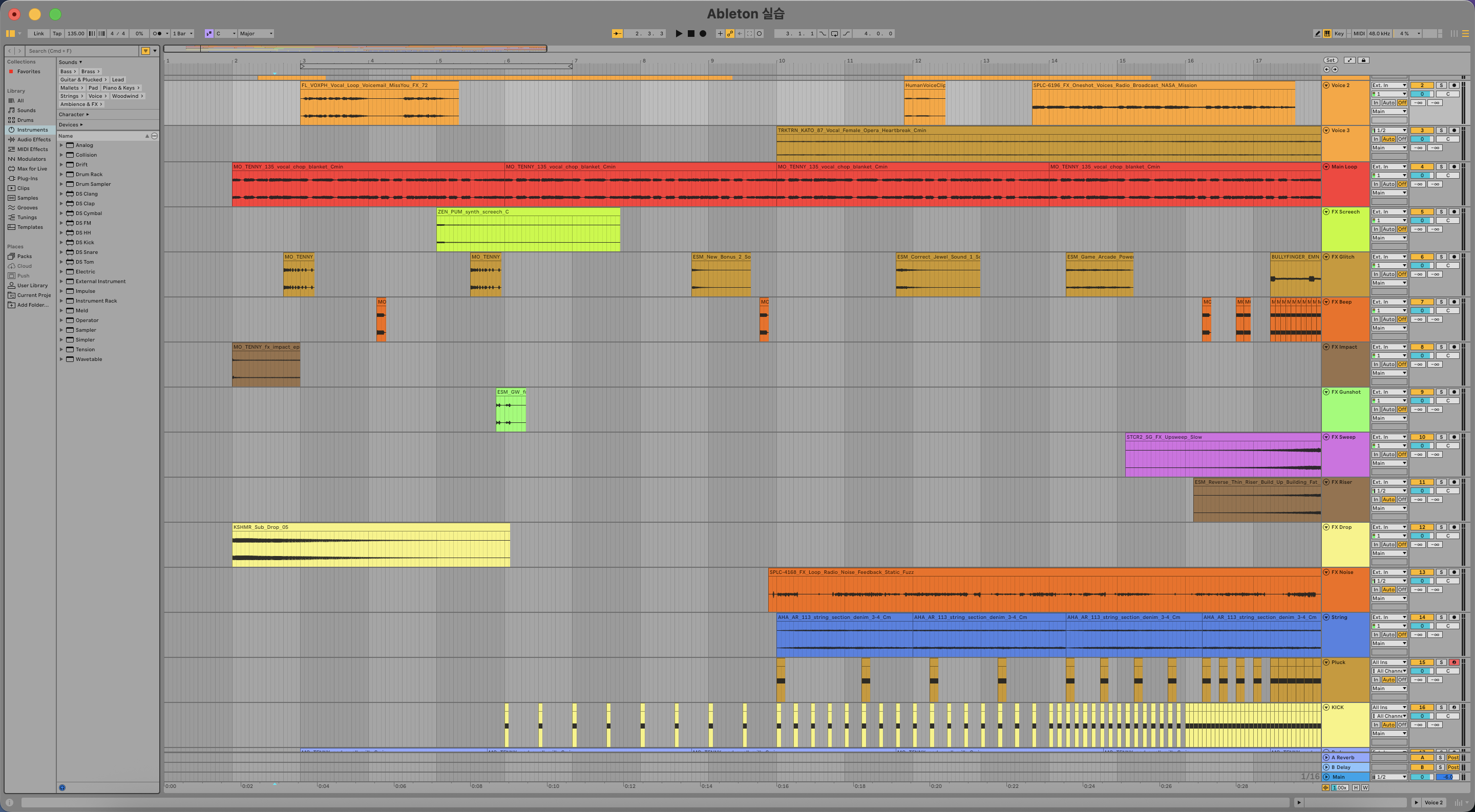Viewport: 1475px width, 812px height.
Task: Toggle the computer MIDI keyboard icon
Action: (x=1327, y=34)
